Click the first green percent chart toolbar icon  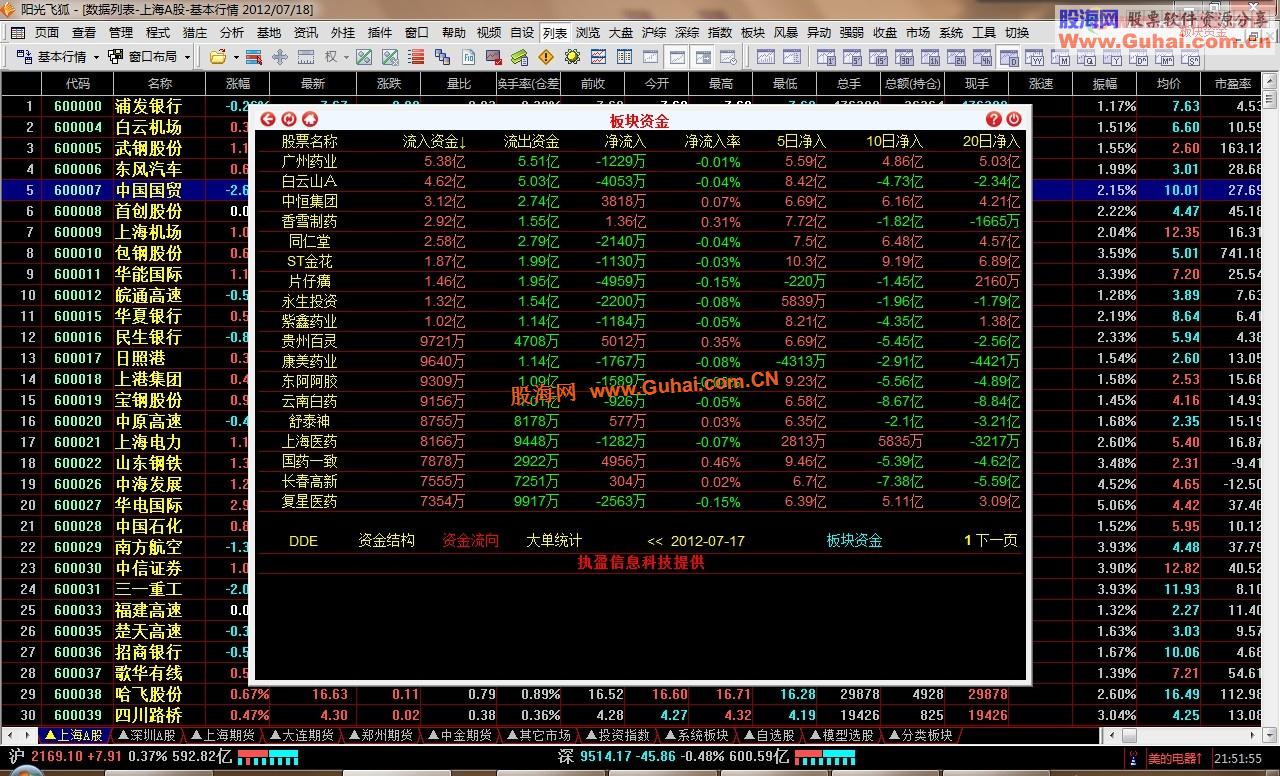(364, 57)
